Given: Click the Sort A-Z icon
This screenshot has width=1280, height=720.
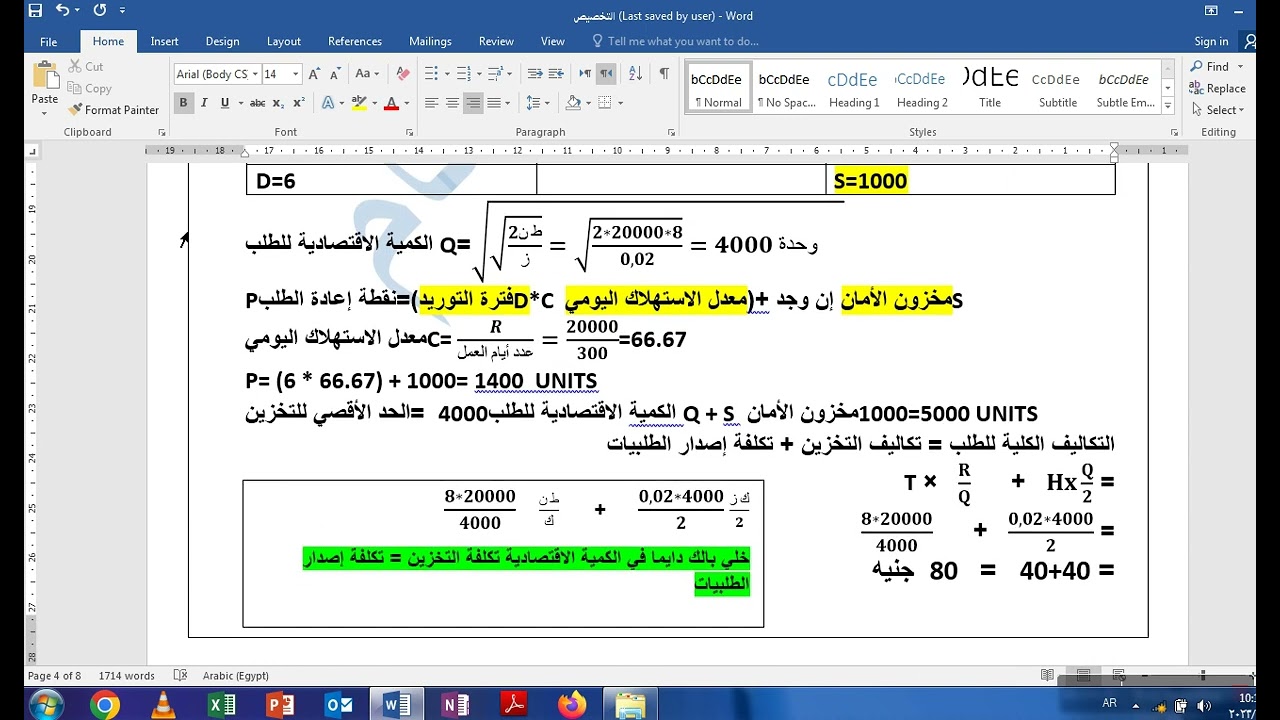Looking at the screenshot, I should 635,74.
